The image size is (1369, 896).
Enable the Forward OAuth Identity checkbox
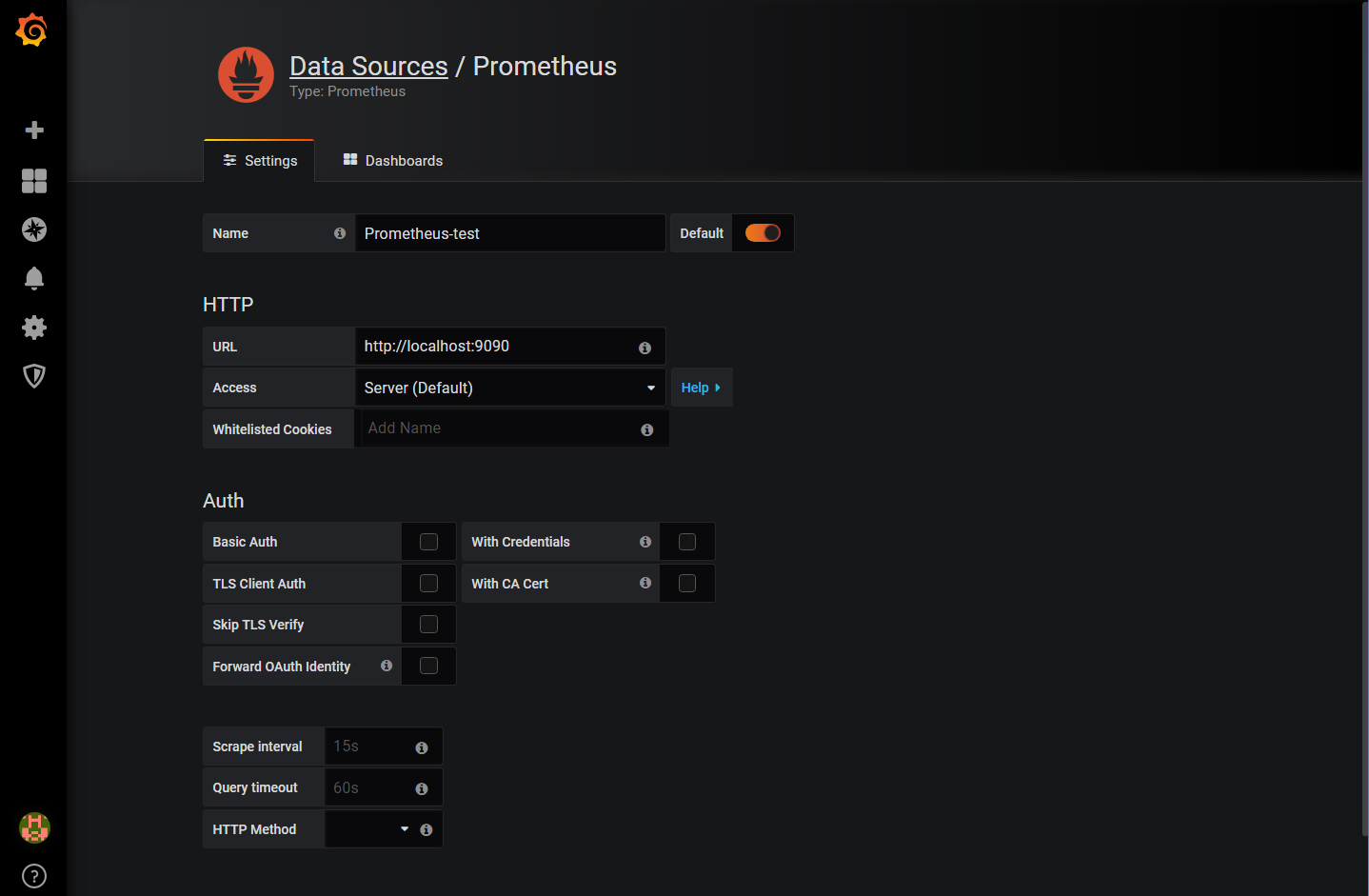[x=429, y=666]
